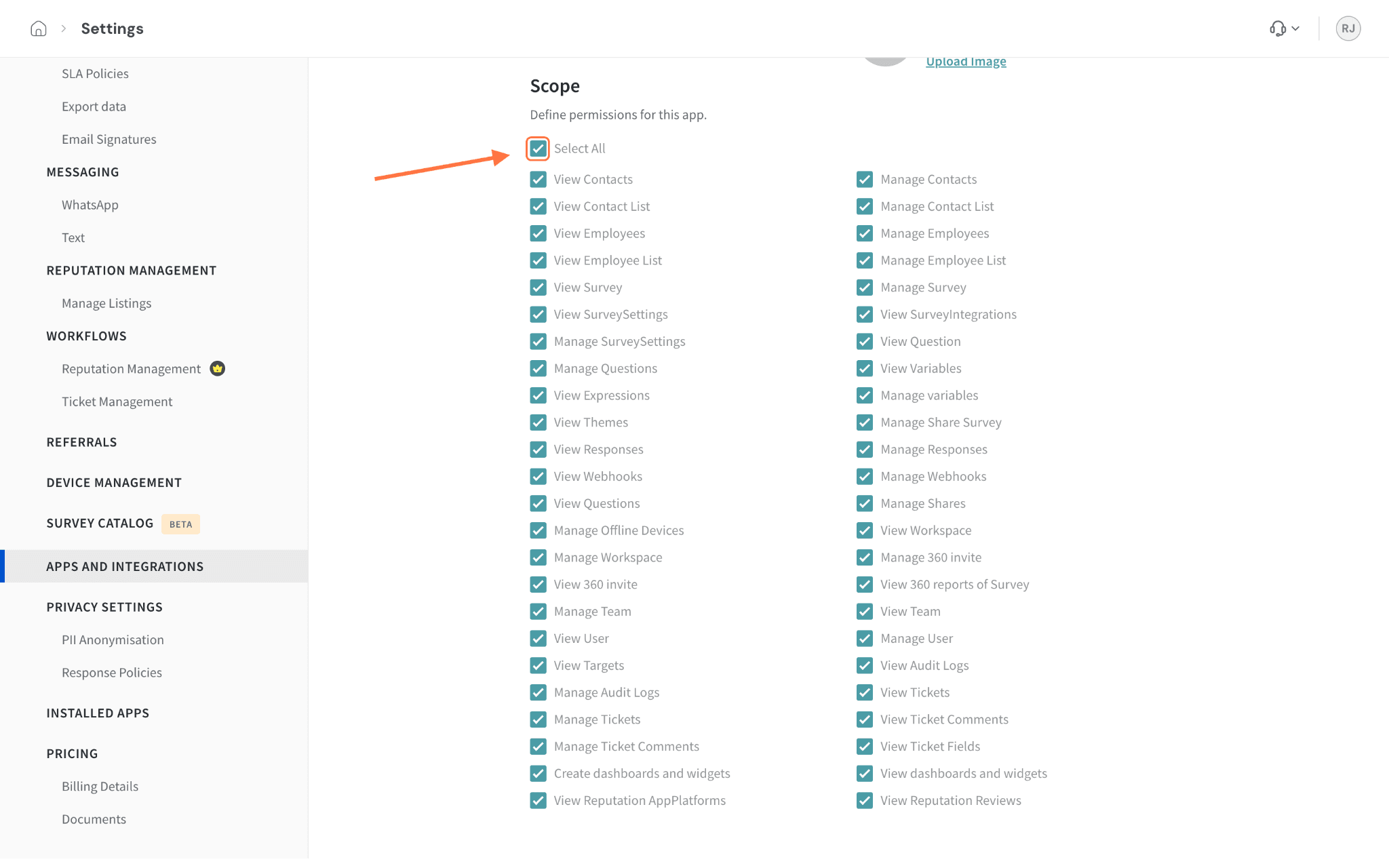Click the Manage Responses label
This screenshot has width=1389, height=868.
click(x=934, y=450)
